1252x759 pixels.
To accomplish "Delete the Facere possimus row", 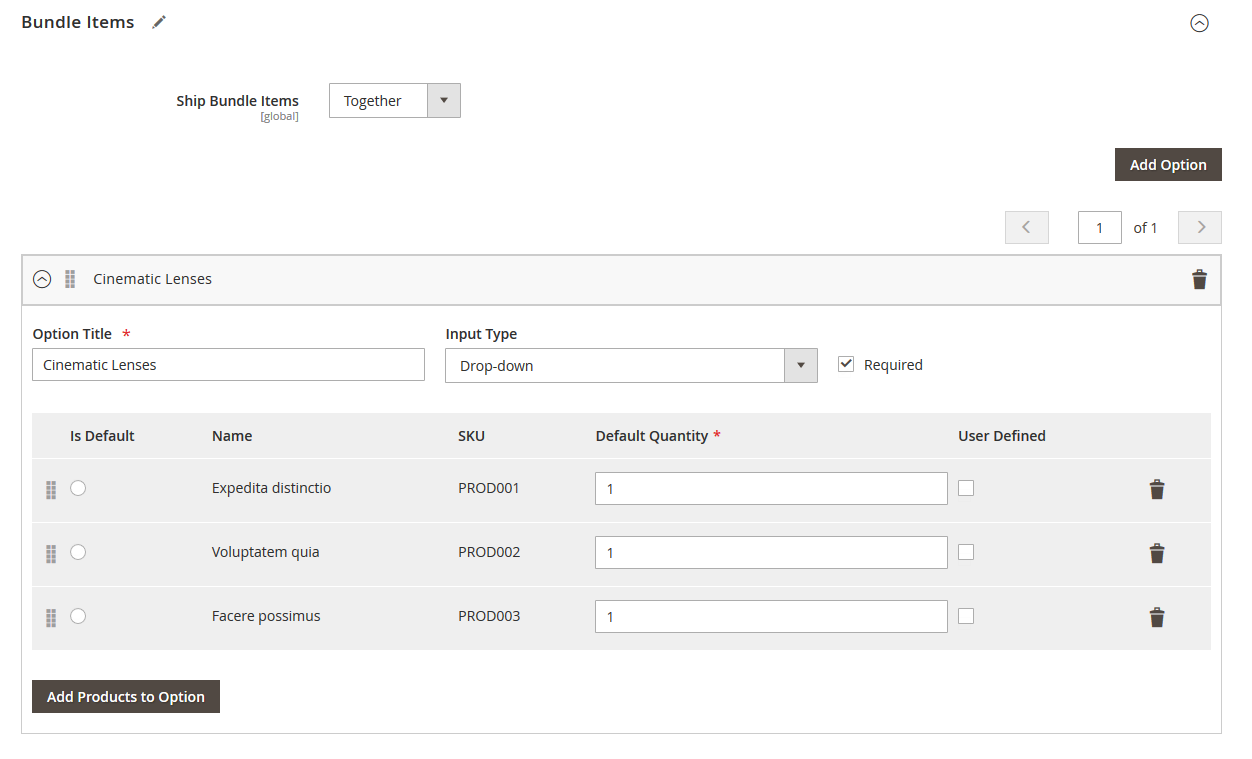I will click(1157, 617).
